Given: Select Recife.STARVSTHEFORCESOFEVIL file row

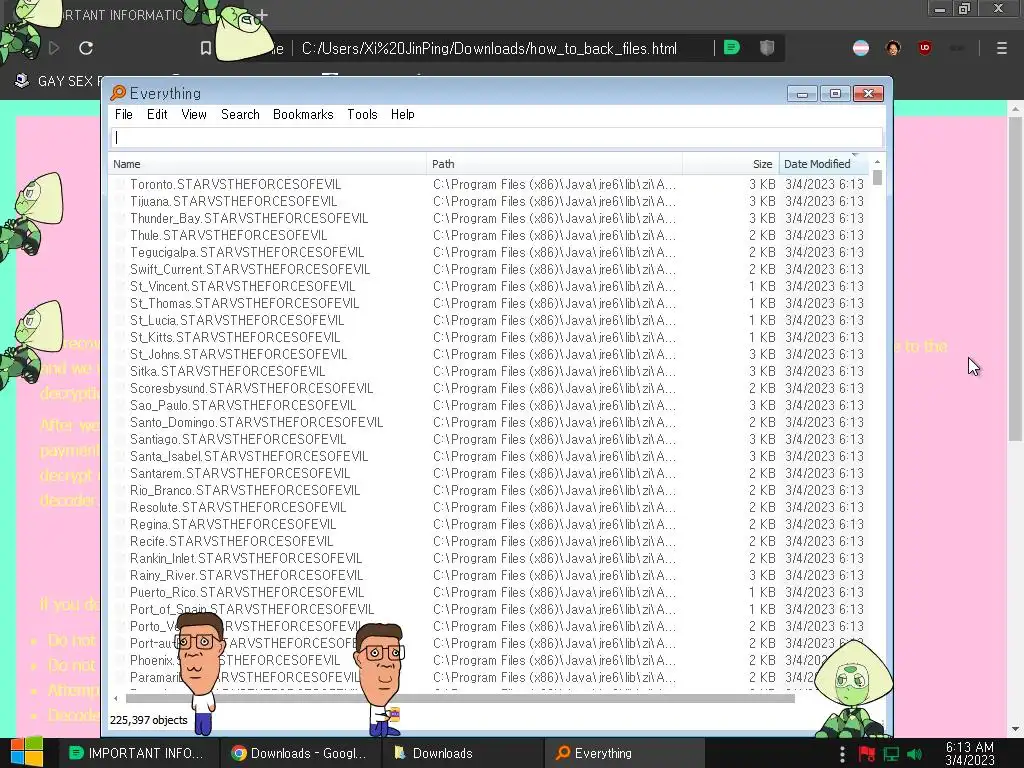Looking at the screenshot, I should [x=490, y=541].
